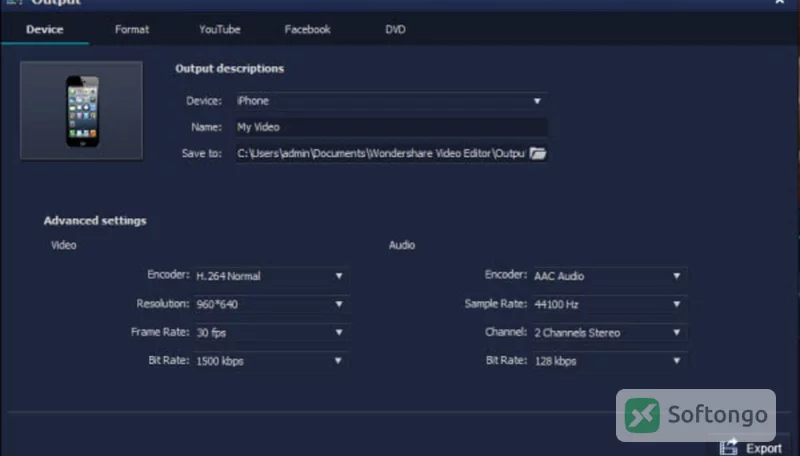
Task: Close the Output dialog
Action: click(x=780, y=2)
